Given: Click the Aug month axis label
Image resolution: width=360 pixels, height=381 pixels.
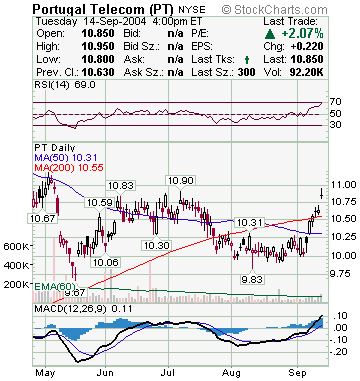Looking at the screenshot, I should coord(231,372).
